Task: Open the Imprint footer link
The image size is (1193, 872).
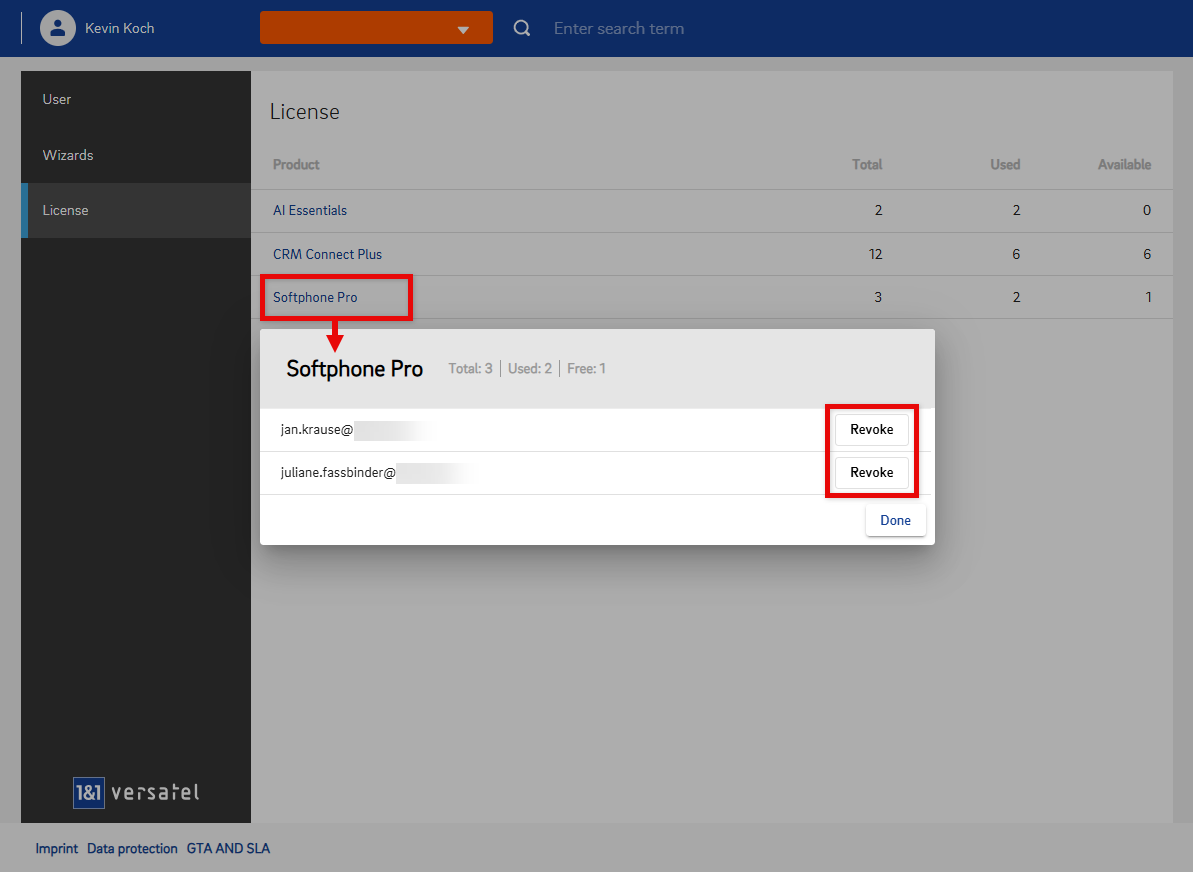Action: click(57, 848)
